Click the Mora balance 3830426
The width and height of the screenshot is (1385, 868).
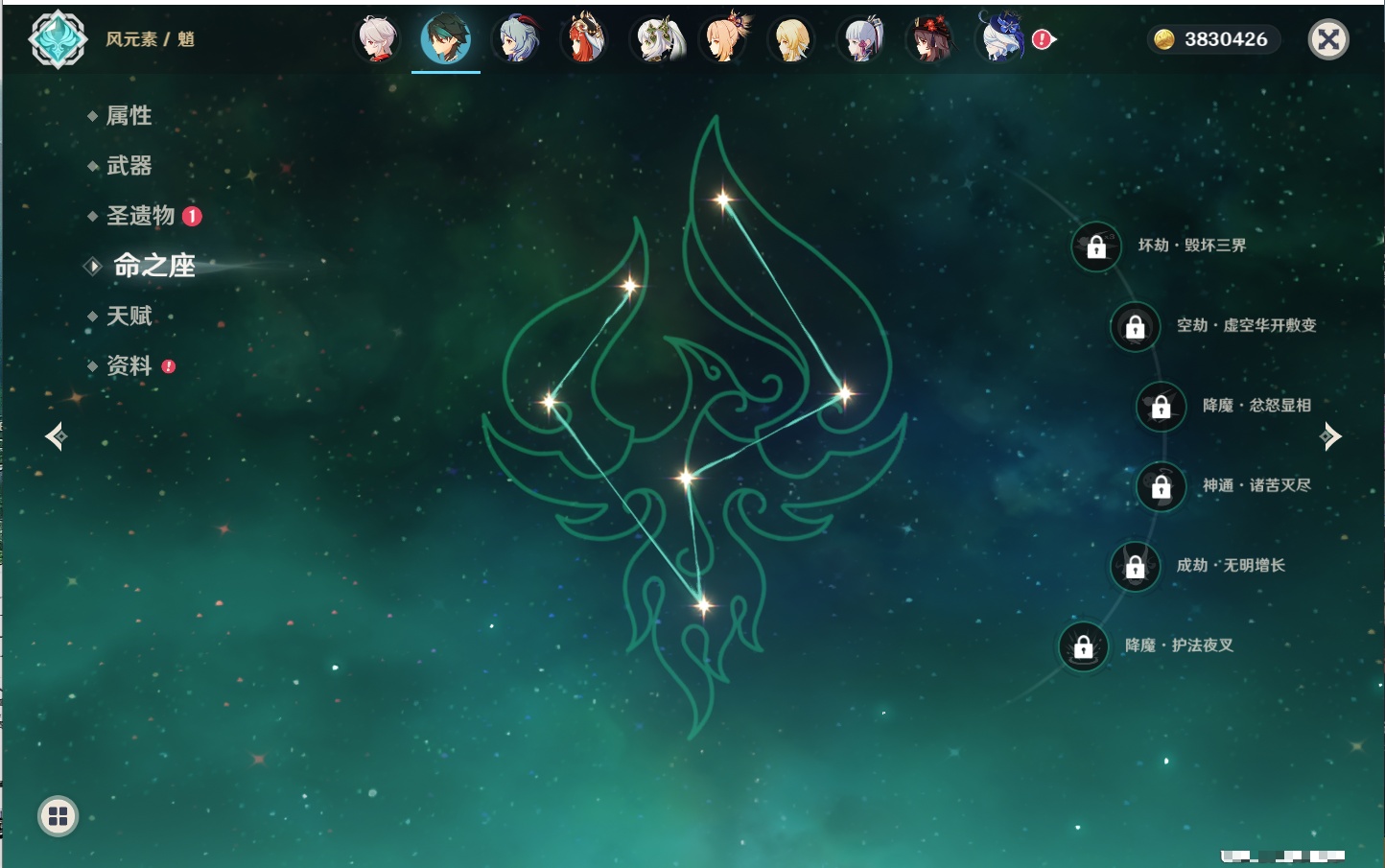[x=1215, y=39]
